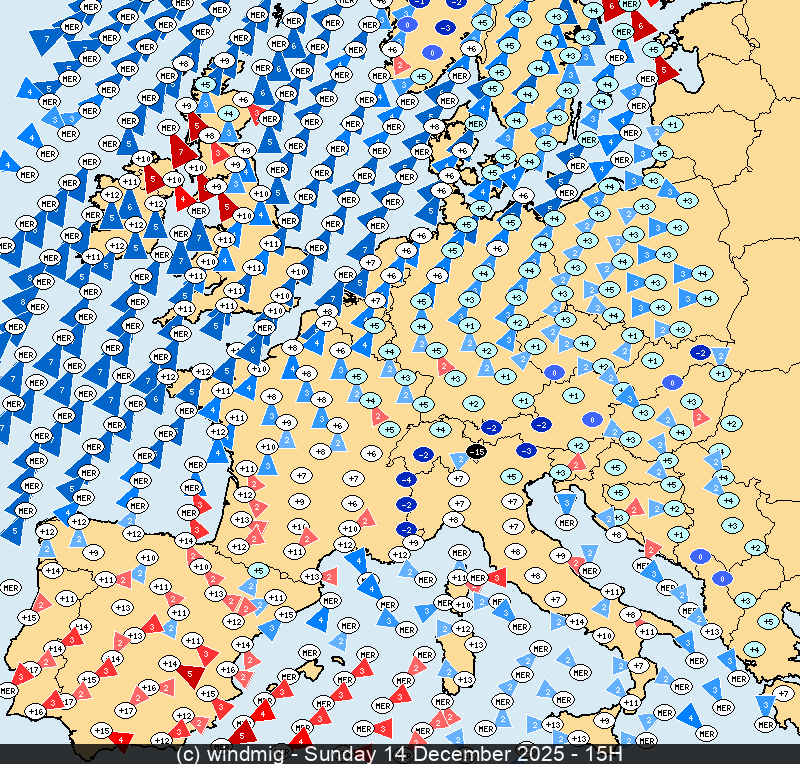The width and height of the screenshot is (800, 764).
Task: Select -3 marker right of black -15
Action: pyautogui.click(x=525, y=451)
